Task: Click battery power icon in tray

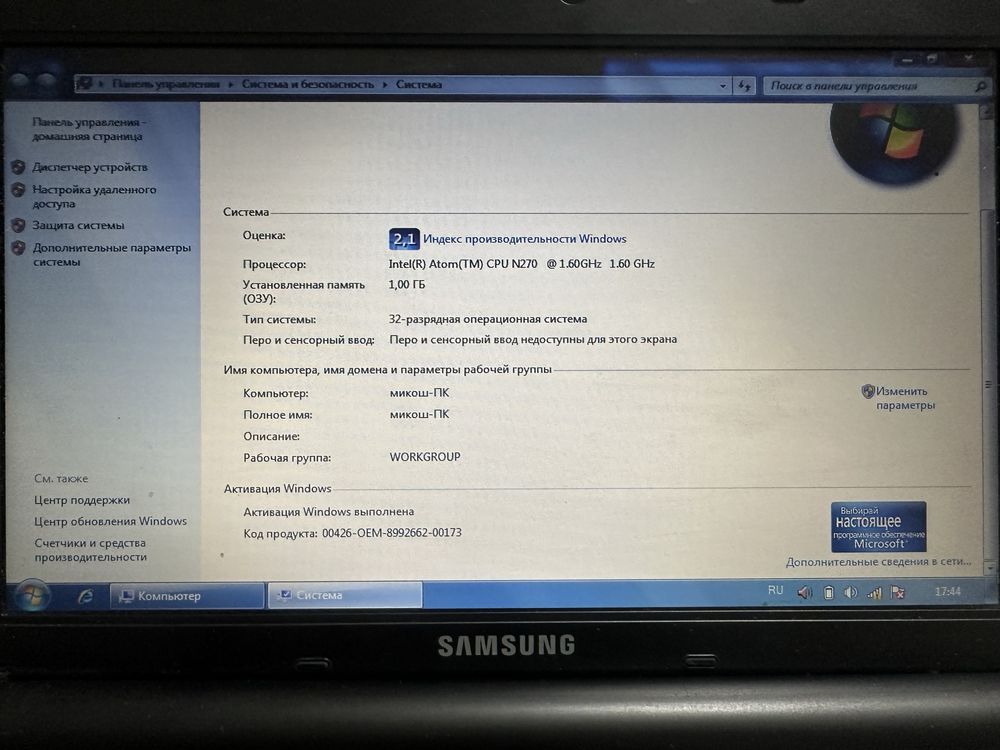Action: click(828, 592)
